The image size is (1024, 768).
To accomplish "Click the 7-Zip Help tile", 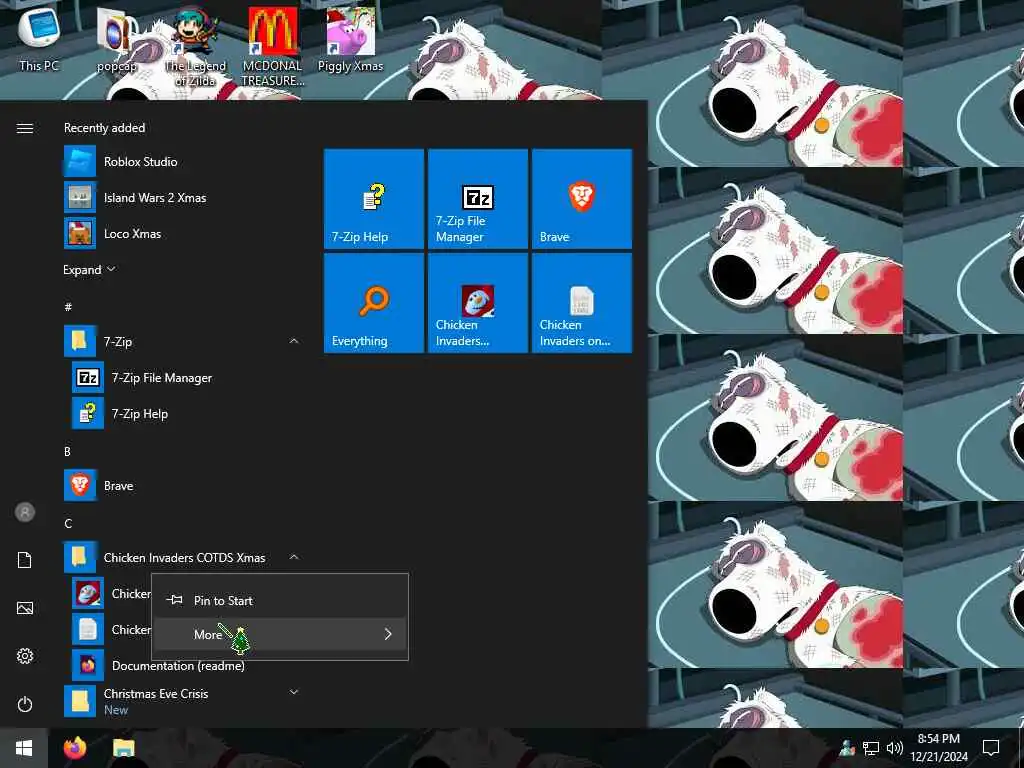I will coord(374,199).
